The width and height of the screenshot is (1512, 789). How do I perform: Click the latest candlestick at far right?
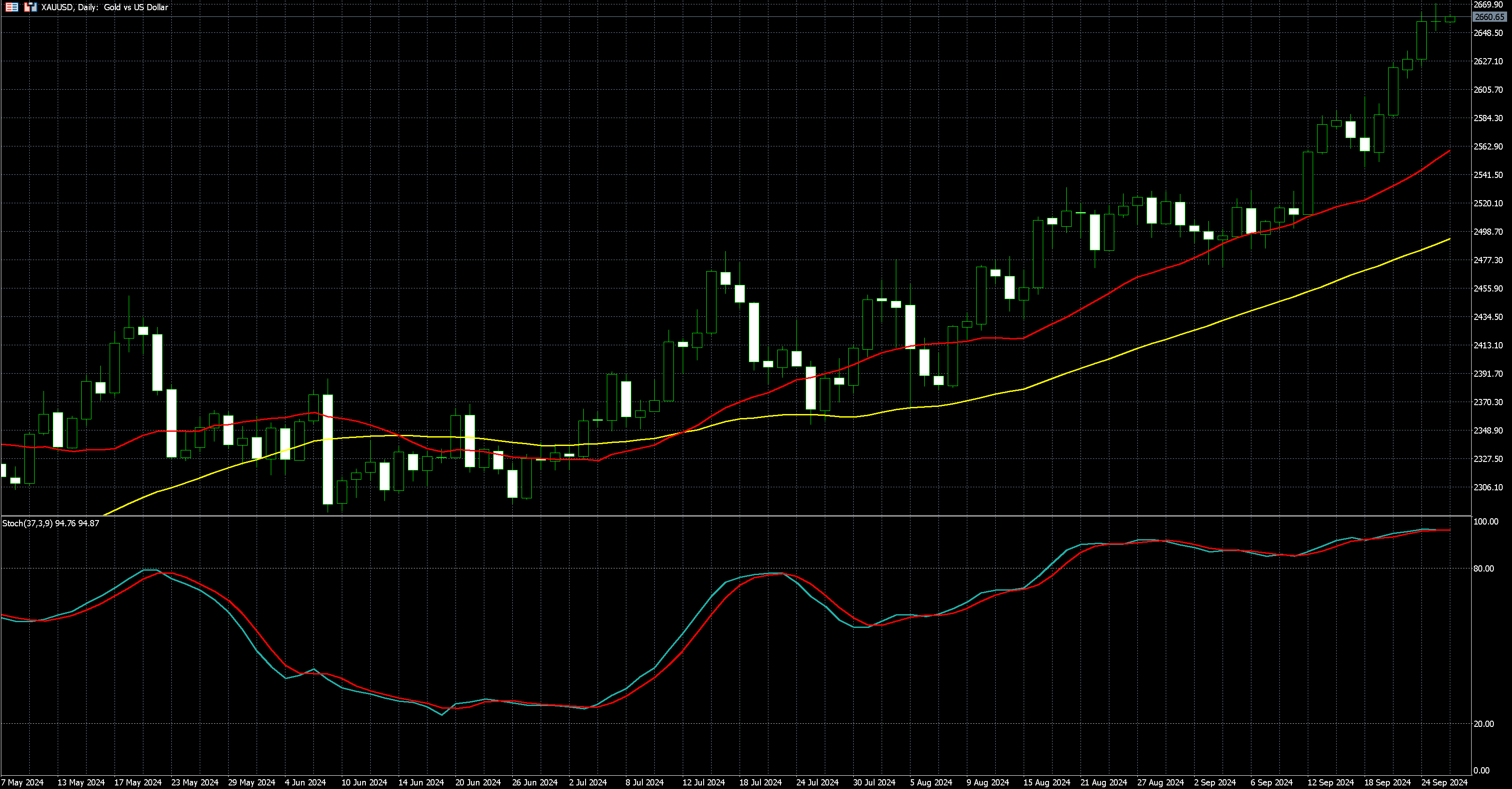pyautogui.click(x=1450, y=20)
